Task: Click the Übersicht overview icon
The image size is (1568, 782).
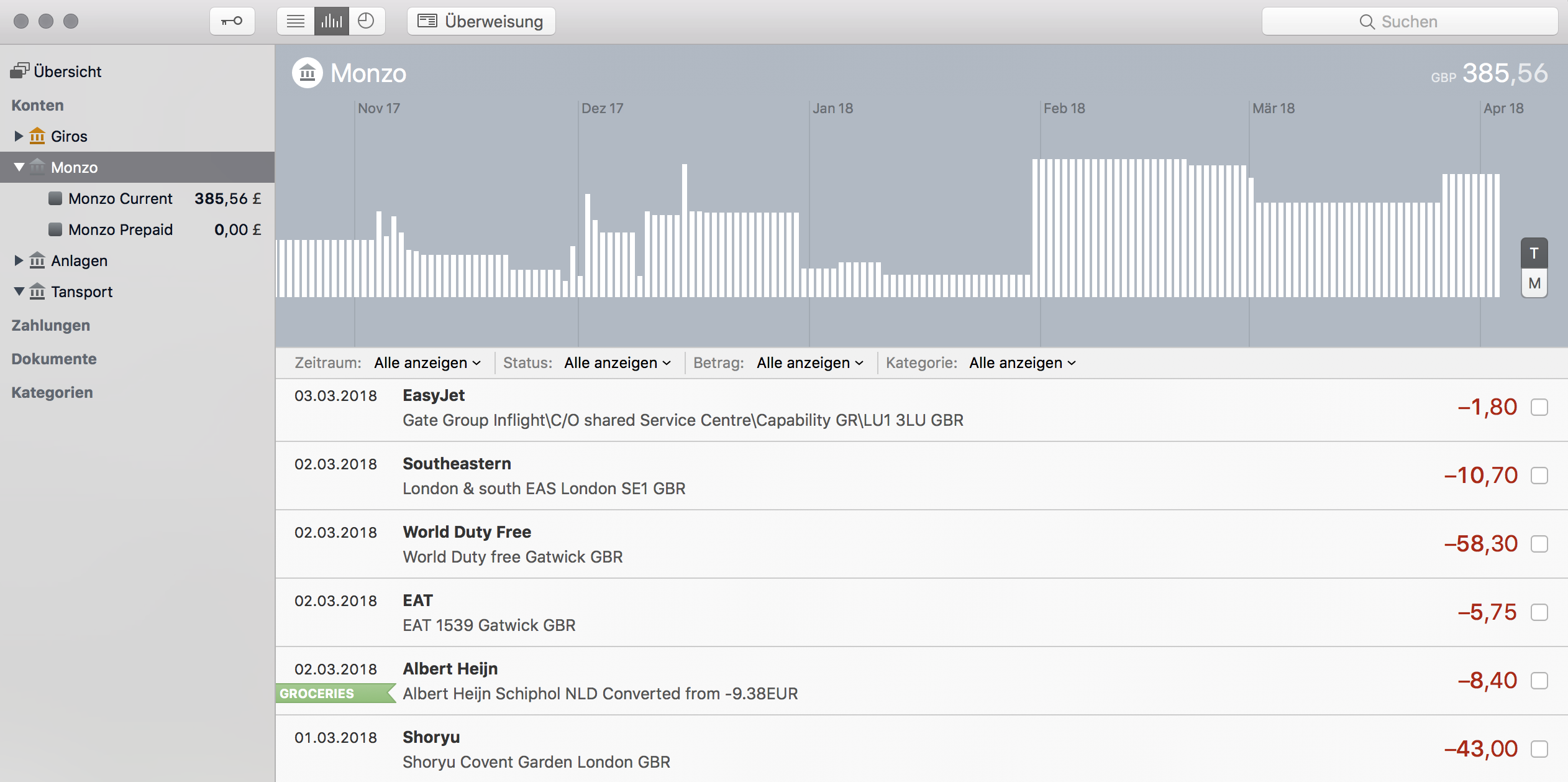Action: pos(20,71)
